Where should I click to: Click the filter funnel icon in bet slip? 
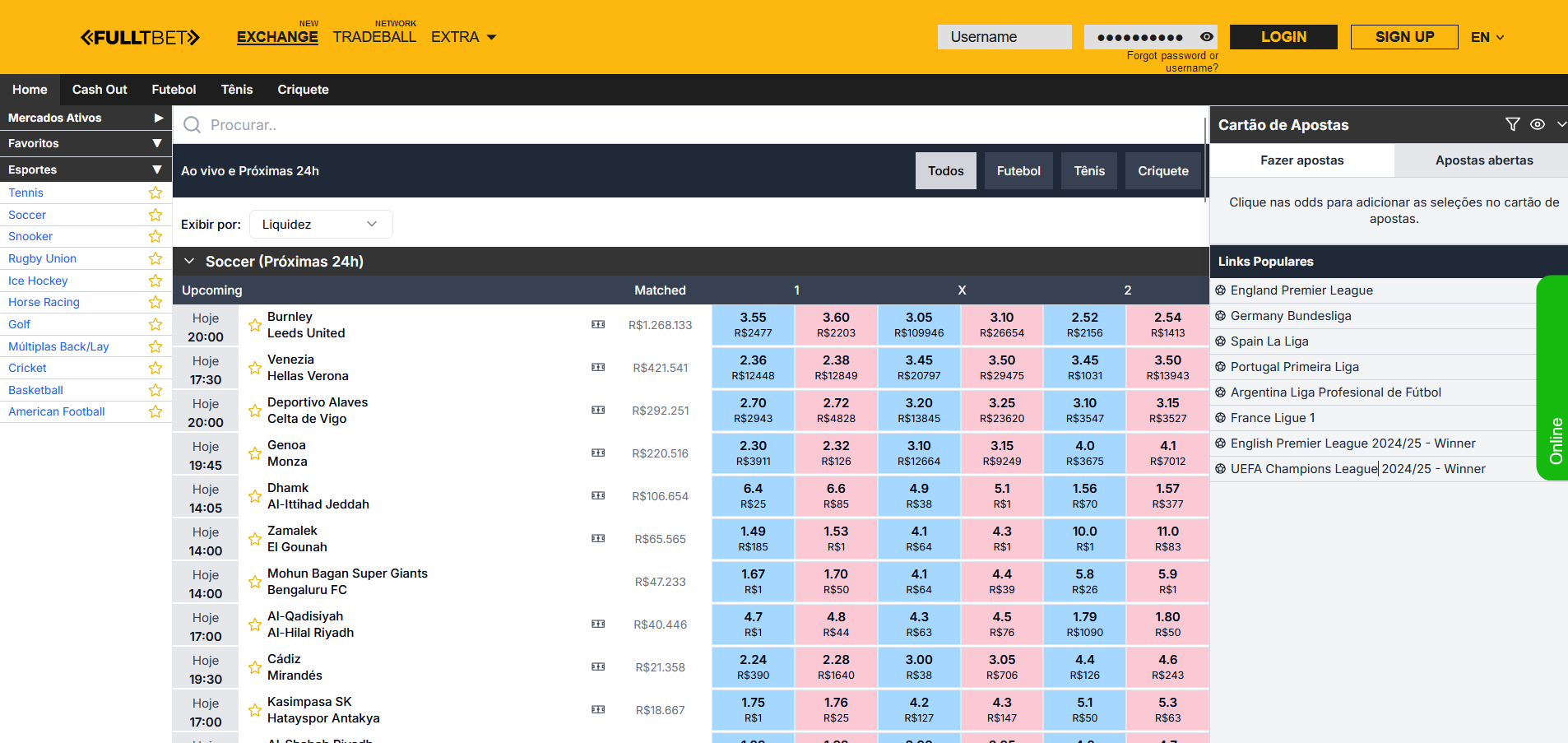1512,124
